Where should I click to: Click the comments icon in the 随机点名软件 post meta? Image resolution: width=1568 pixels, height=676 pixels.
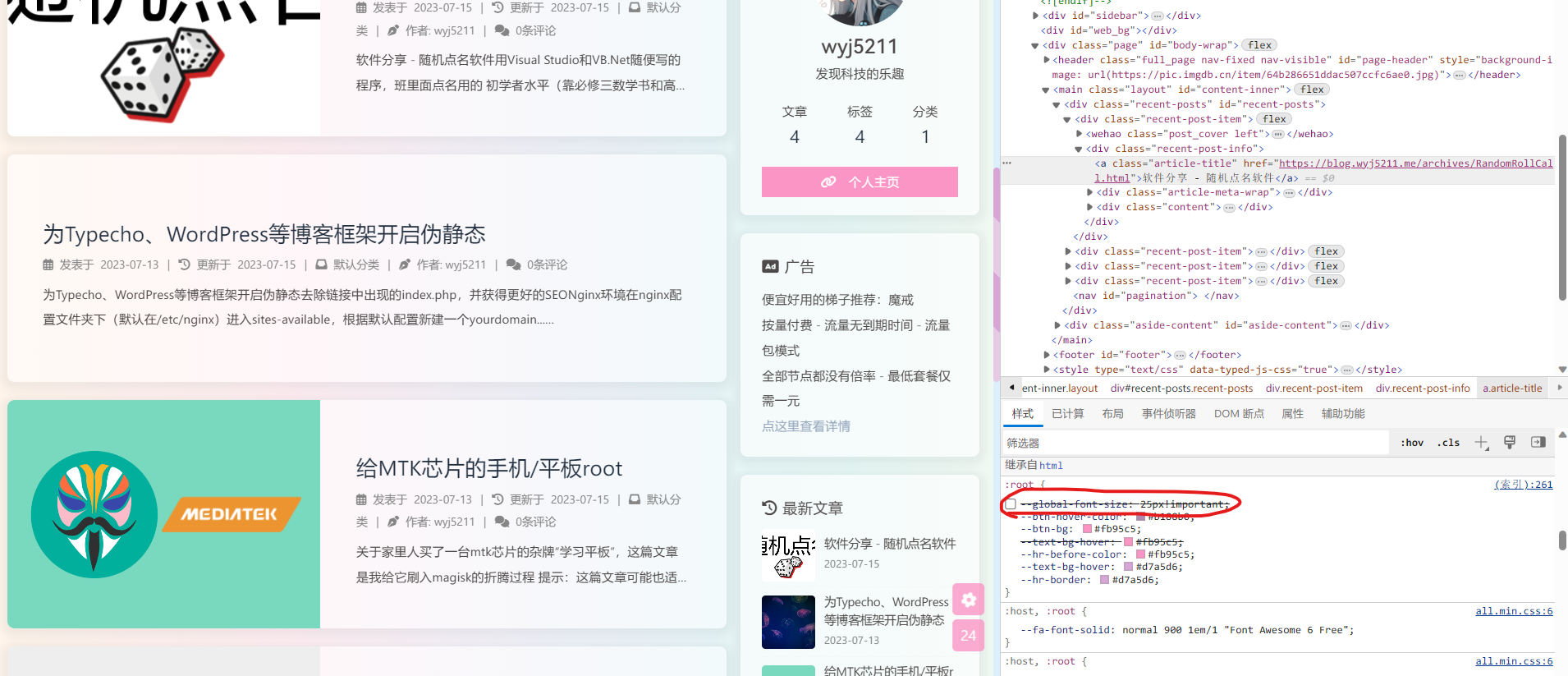pos(502,30)
